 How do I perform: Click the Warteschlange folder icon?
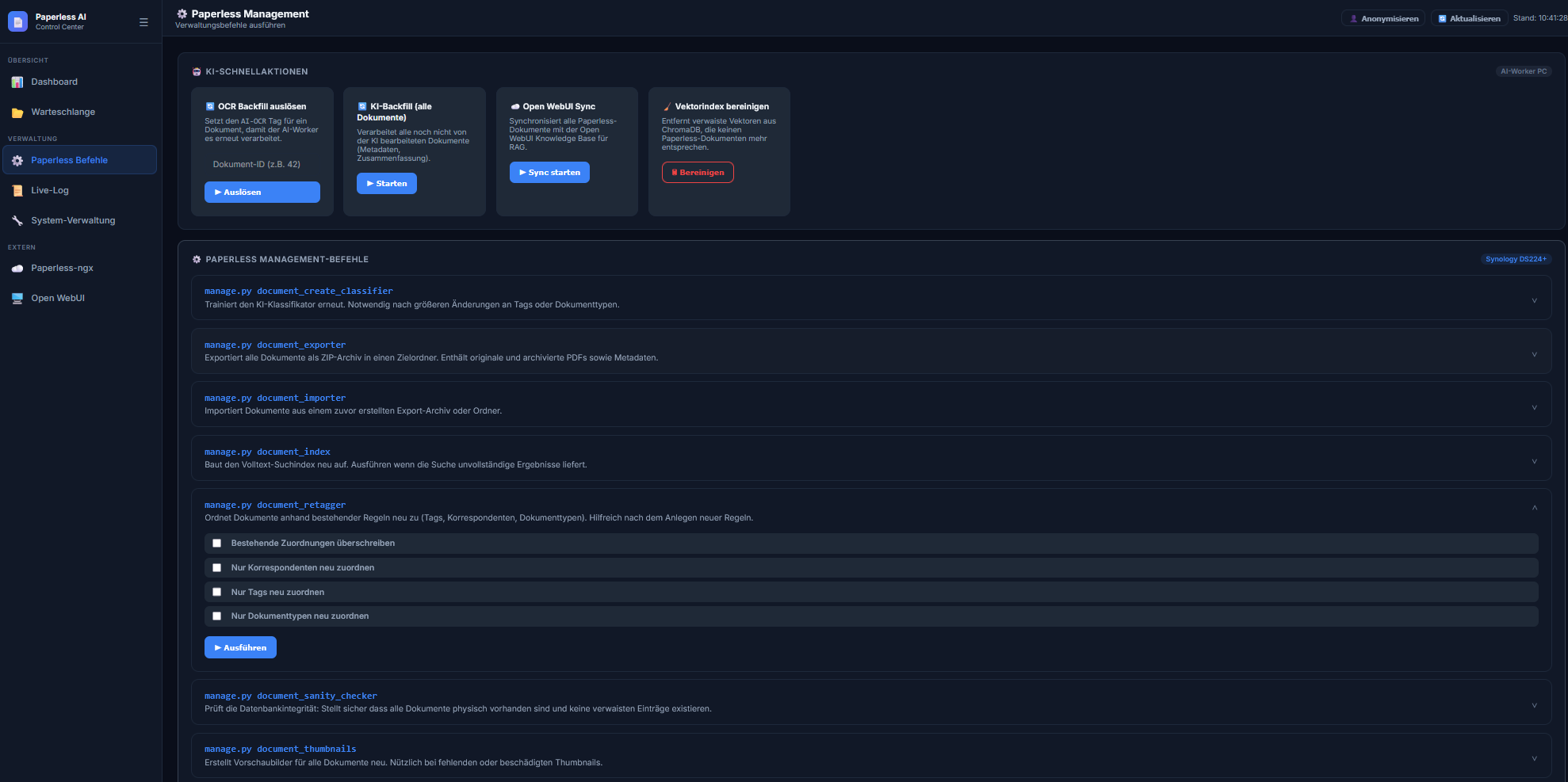[x=17, y=113]
